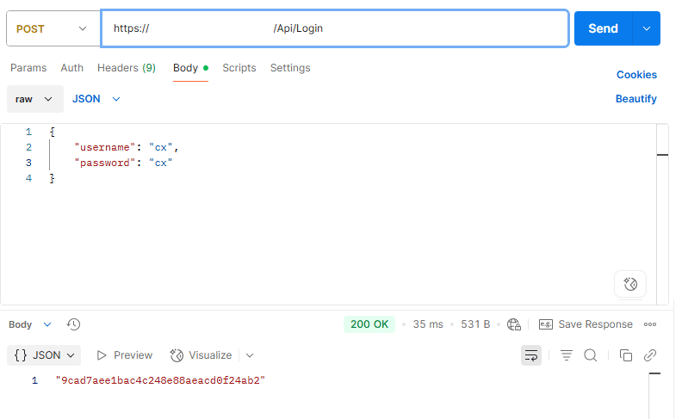Toggle the word wrap line icon
688x419 pixels.
[x=531, y=355]
